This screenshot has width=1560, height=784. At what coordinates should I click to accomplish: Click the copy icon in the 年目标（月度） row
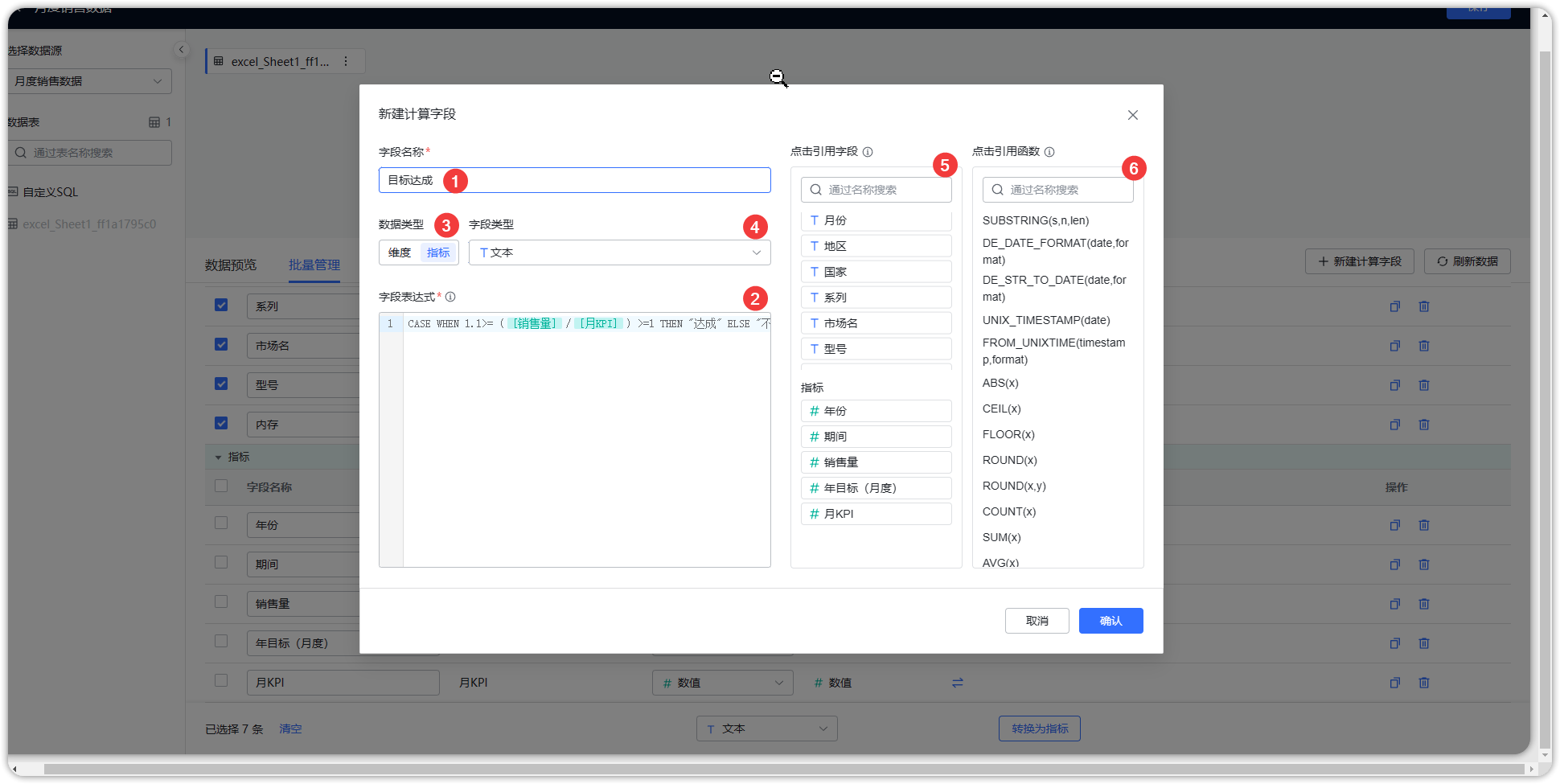(x=1395, y=643)
